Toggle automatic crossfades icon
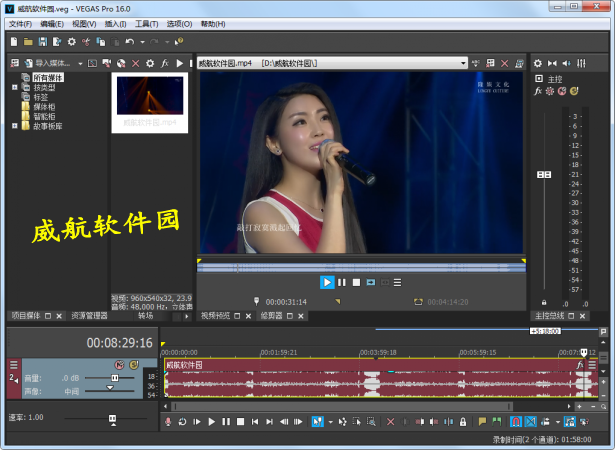 coord(531,422)
